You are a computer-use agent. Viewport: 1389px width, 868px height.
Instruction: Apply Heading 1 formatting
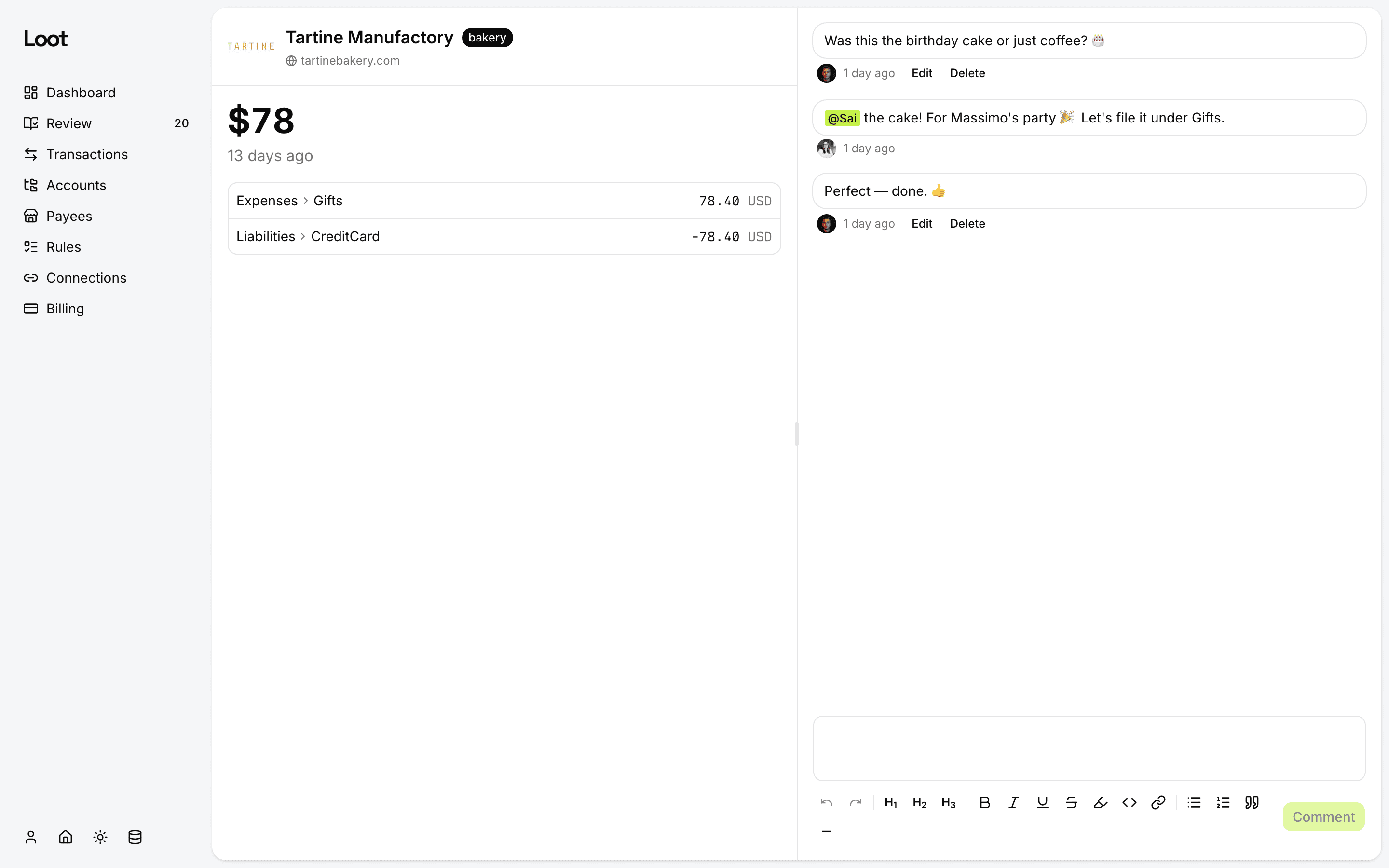pyautogui.click(x=891, y=802)
